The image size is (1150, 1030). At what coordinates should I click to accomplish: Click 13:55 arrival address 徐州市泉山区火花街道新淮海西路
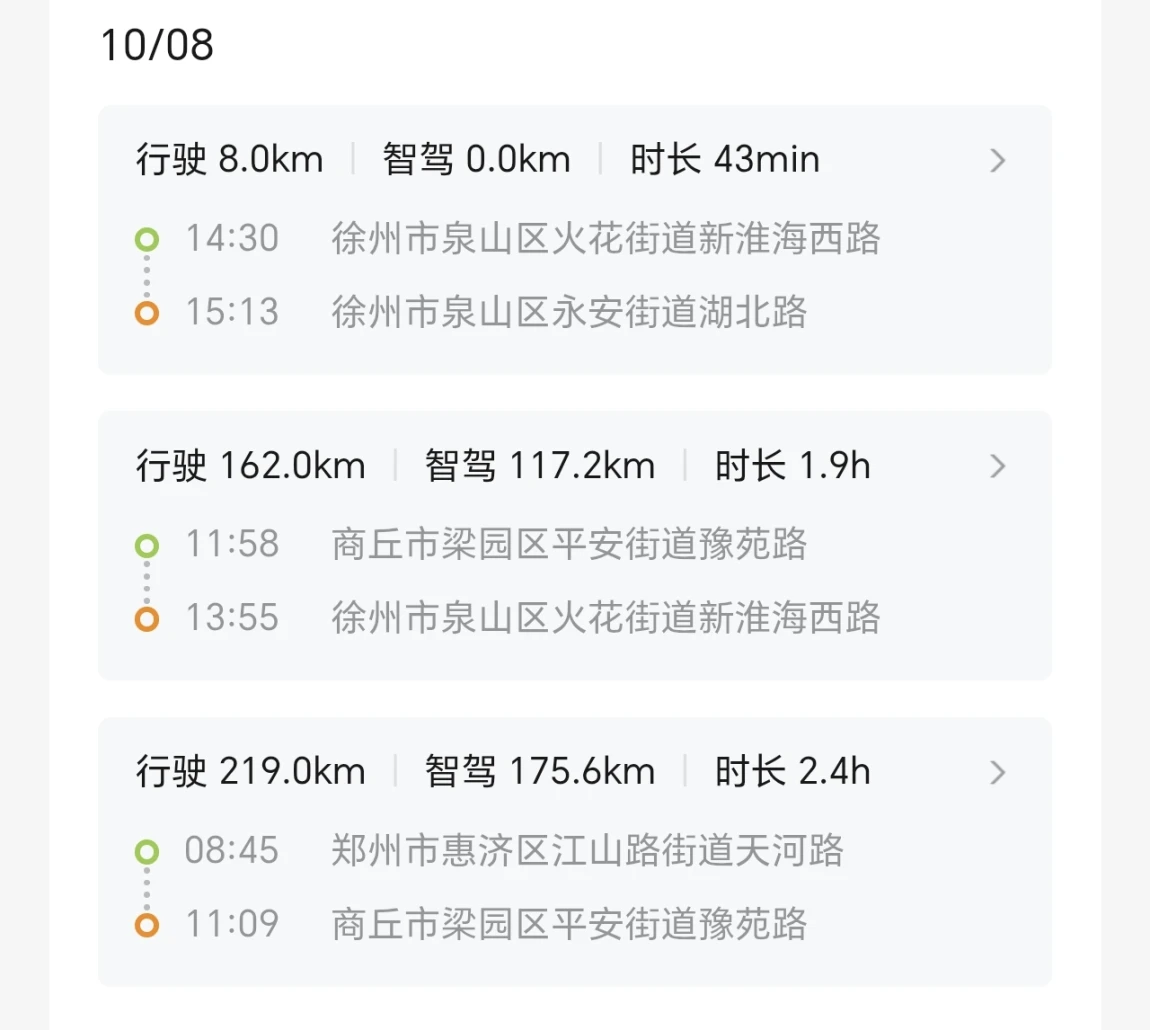coord(606,619)
